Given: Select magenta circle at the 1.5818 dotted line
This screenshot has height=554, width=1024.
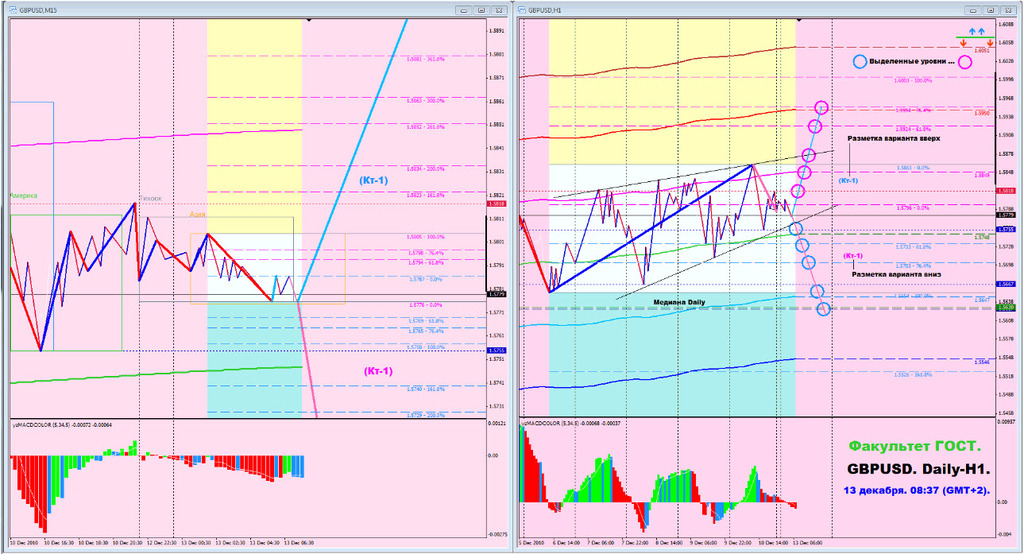Looking at the screenshot, I should [797, 191].
